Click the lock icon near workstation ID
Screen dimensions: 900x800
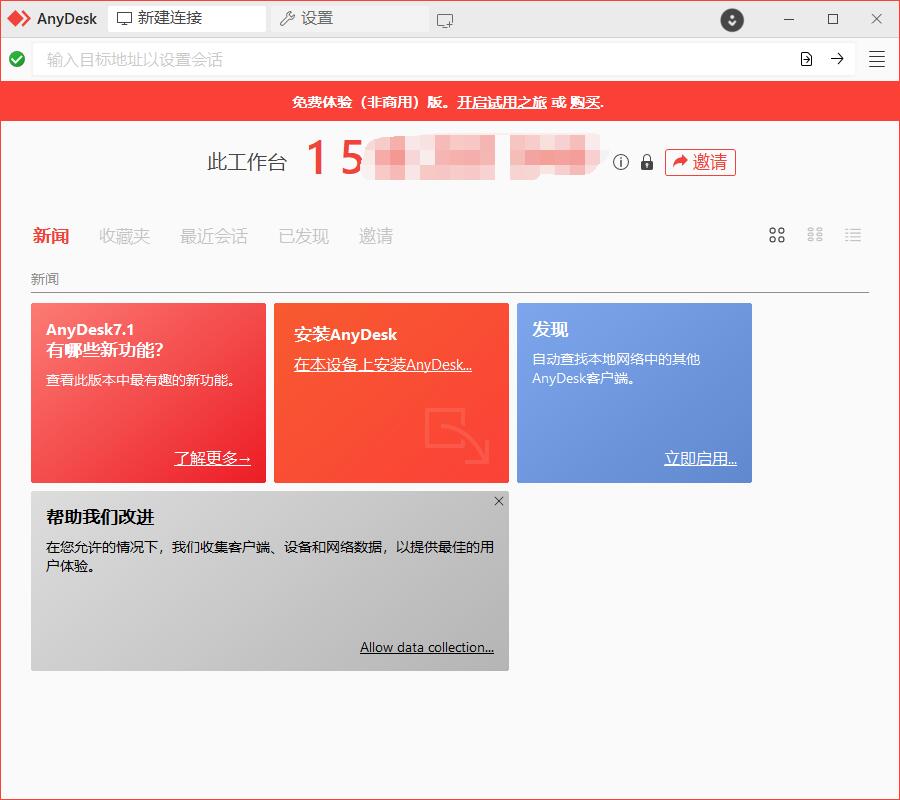[647, 162]
